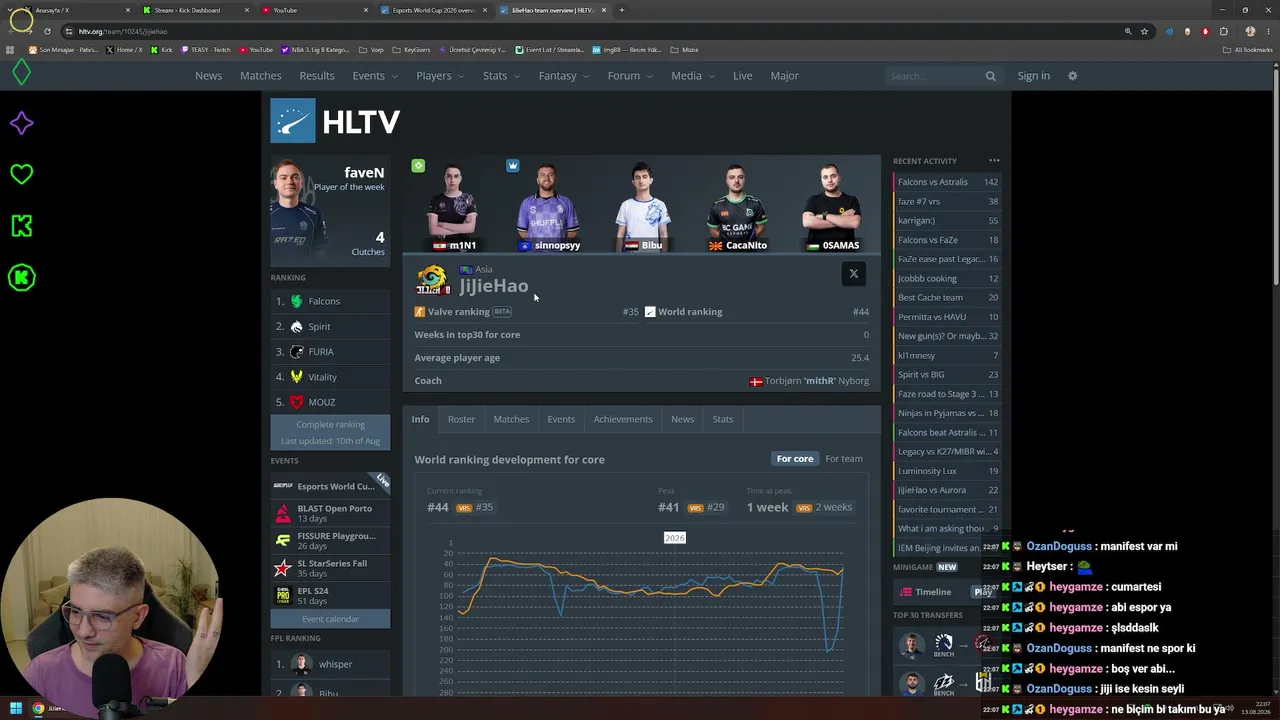Click the Falcons logo in ranking list

point(296,301)
